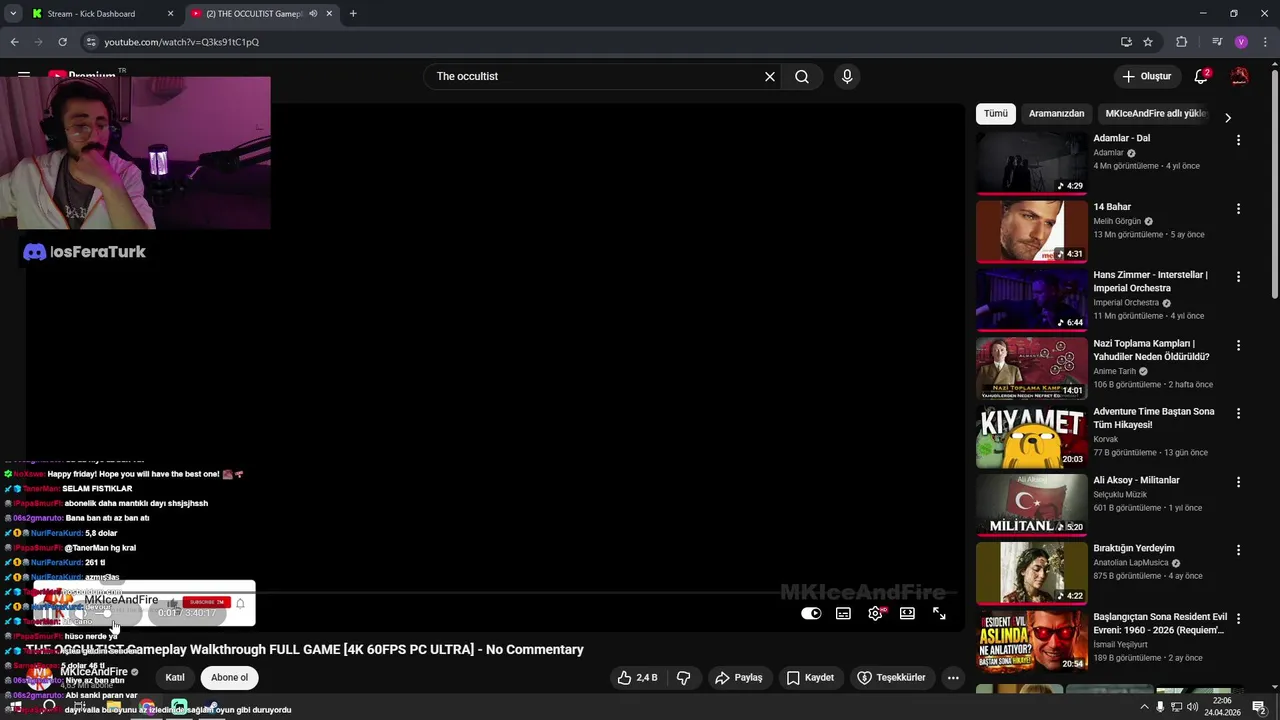Open options menu for 14 Bahar
Image resolution: width=1280 pixels, height=720 pixels.
click(x=1238, y=209)
